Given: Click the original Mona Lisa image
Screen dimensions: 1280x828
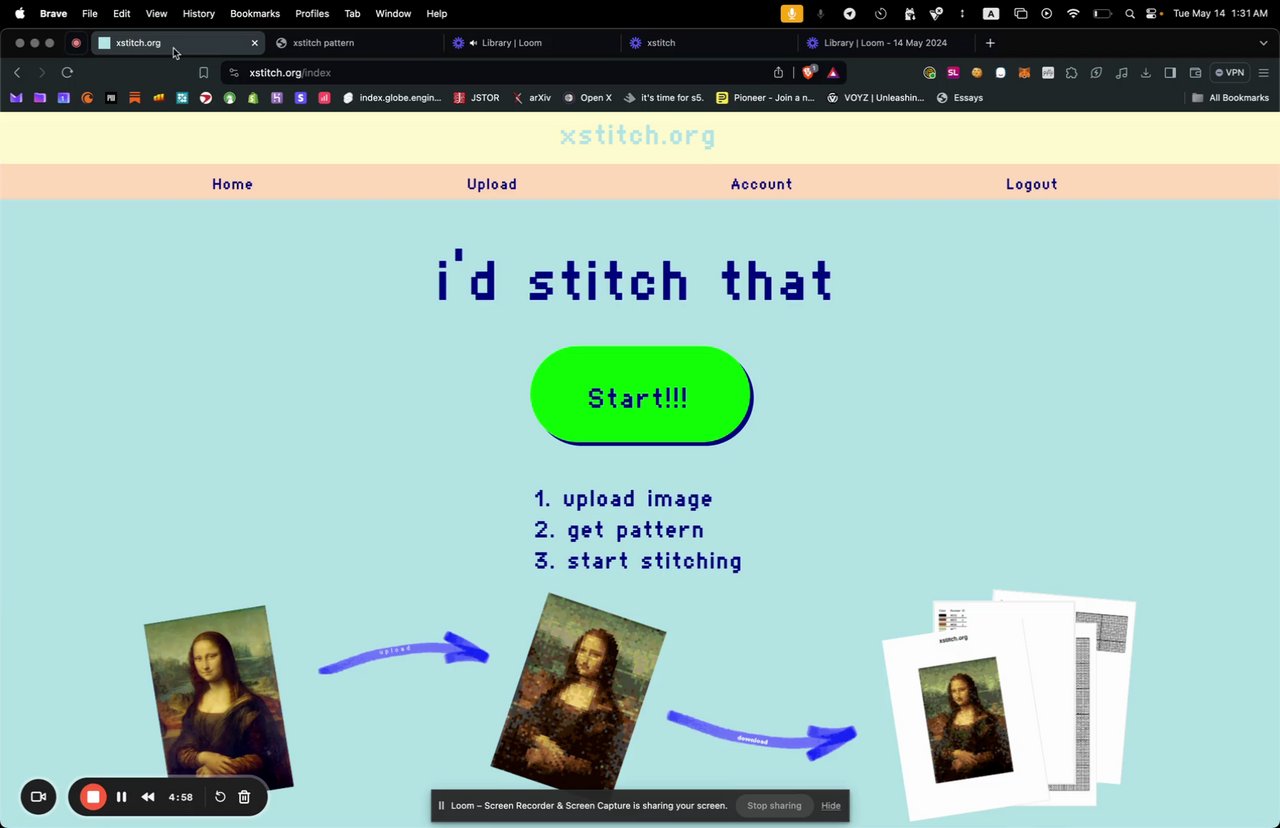Looking at the screenshot, I should pos(219,697).
